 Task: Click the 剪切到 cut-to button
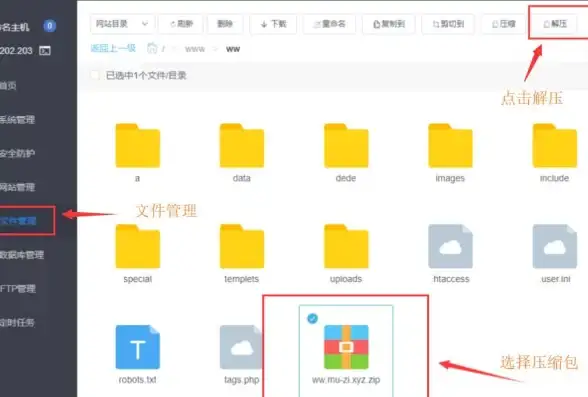click(x=448, y=24)
